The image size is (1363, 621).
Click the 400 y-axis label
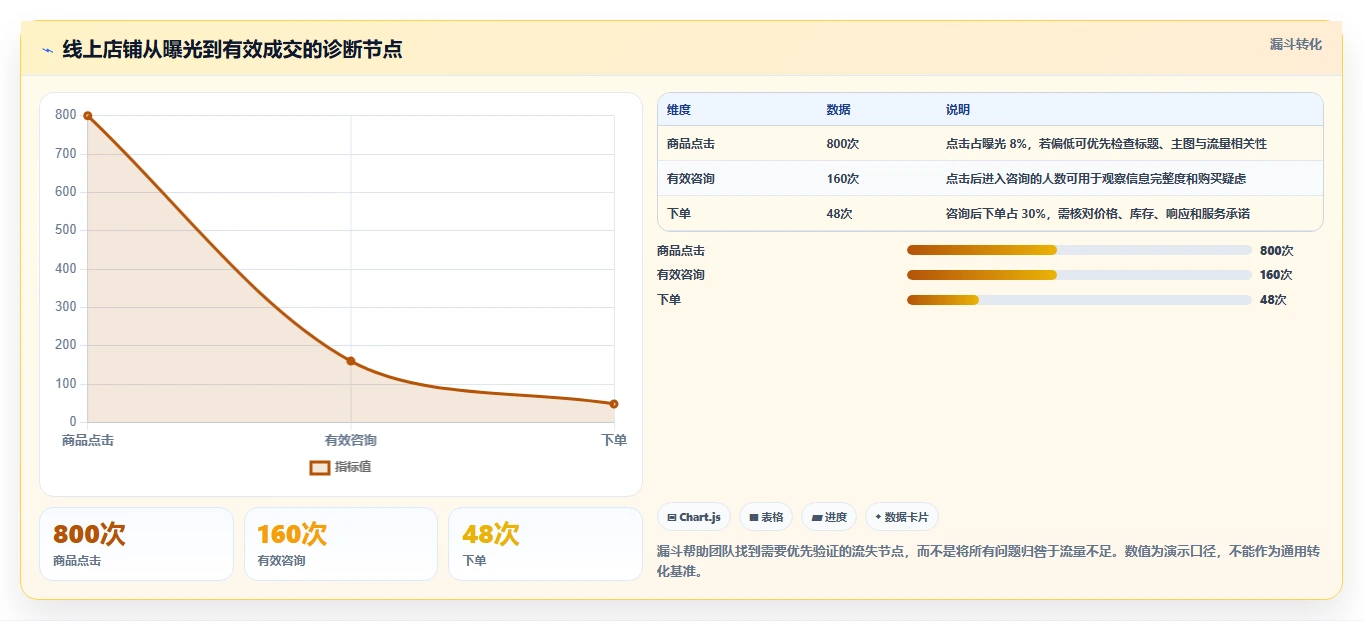pos(66,269)
